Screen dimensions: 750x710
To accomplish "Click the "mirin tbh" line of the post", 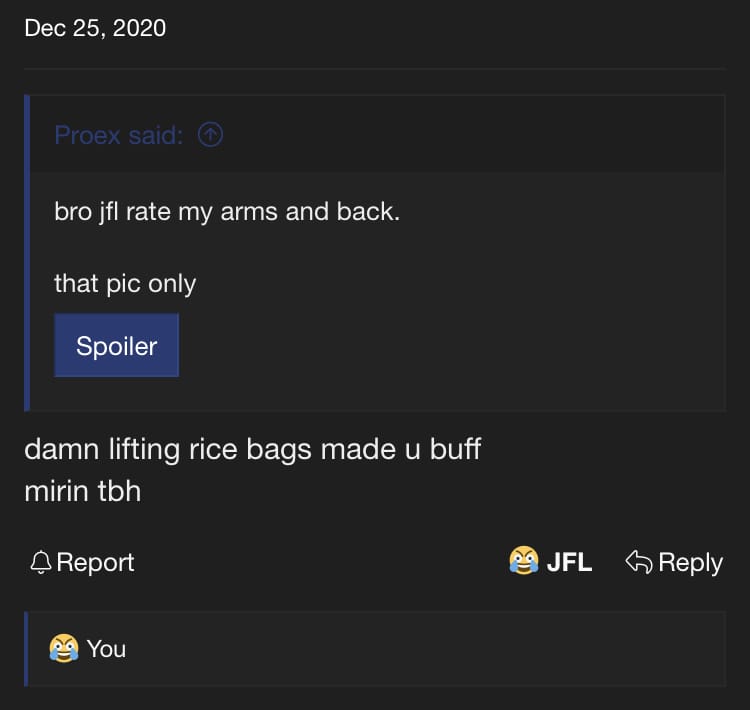I will [82, 491].
